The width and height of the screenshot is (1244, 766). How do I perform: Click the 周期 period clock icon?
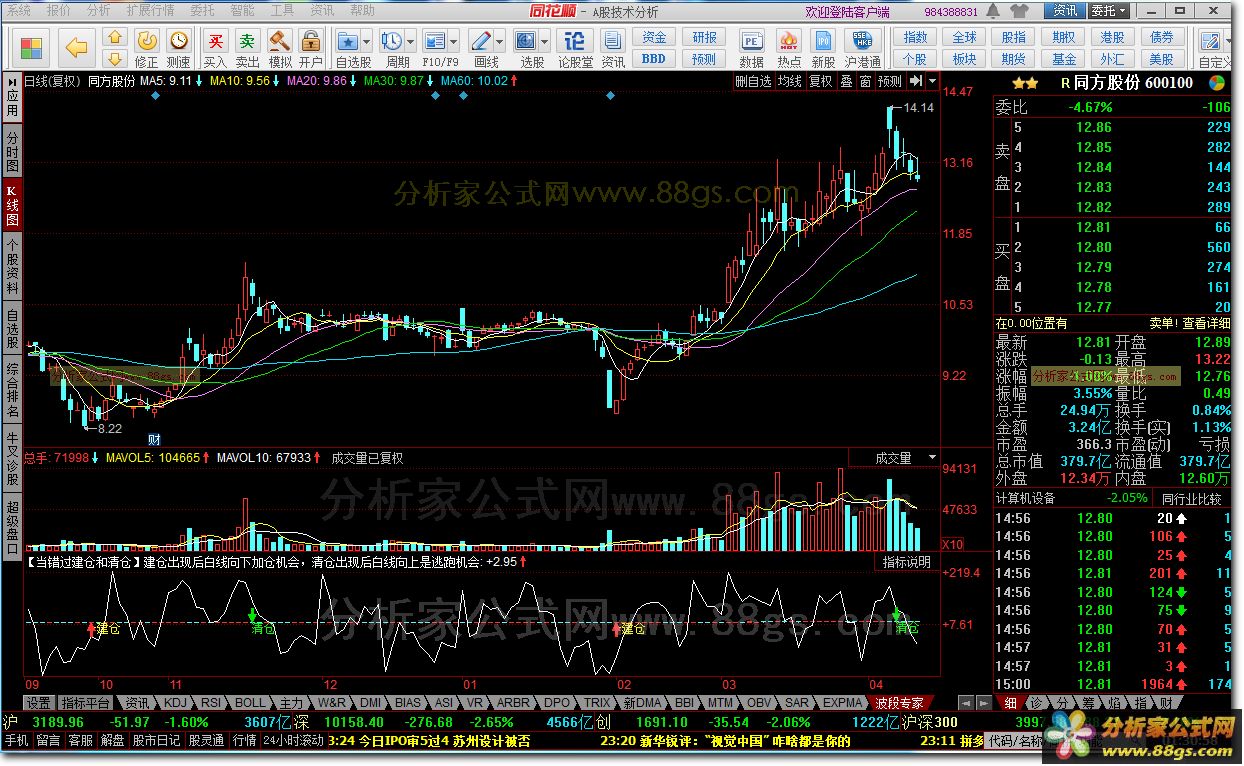point(391,41)
